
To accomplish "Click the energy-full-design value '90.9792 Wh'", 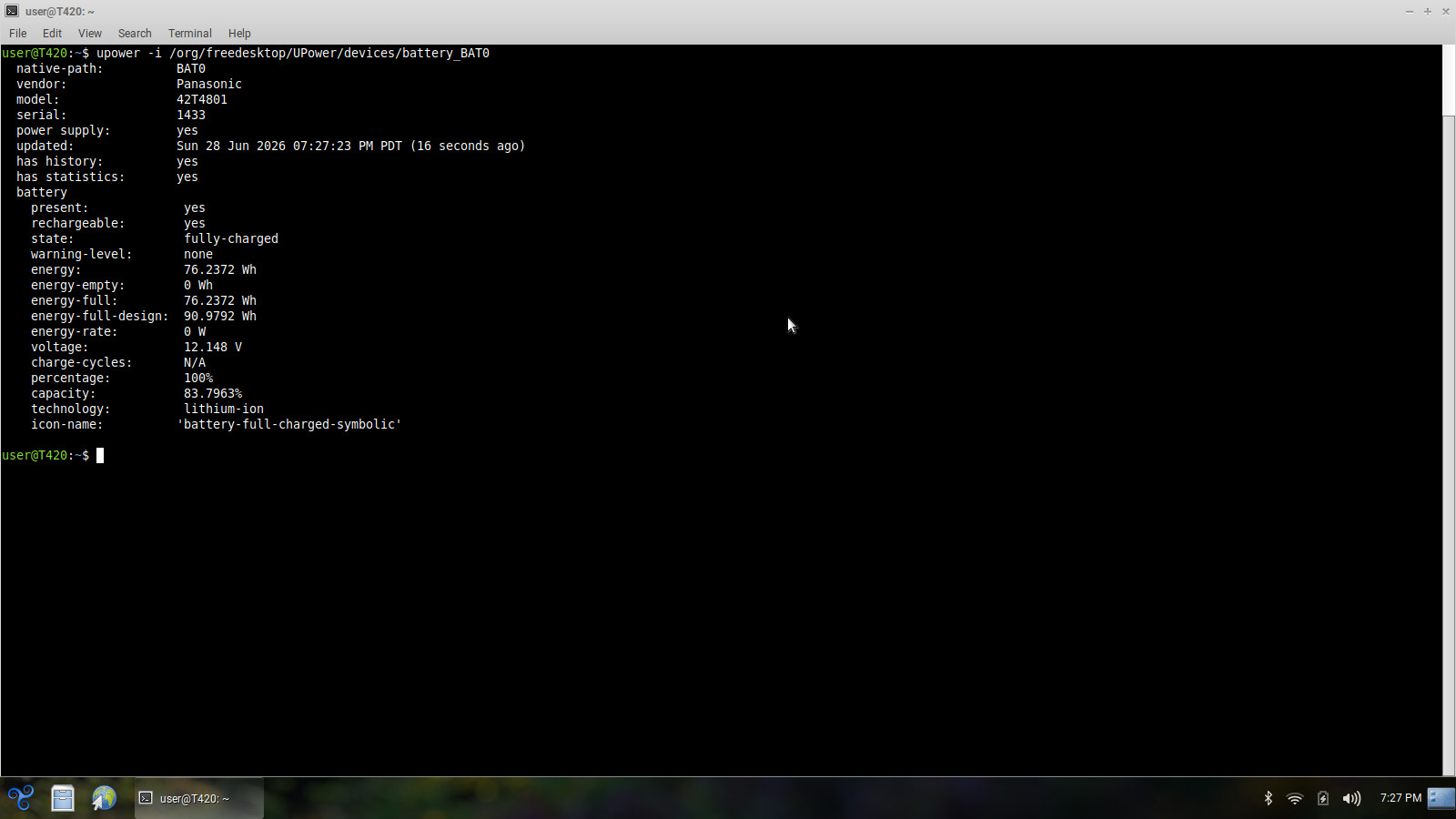I will pos(220,316).
